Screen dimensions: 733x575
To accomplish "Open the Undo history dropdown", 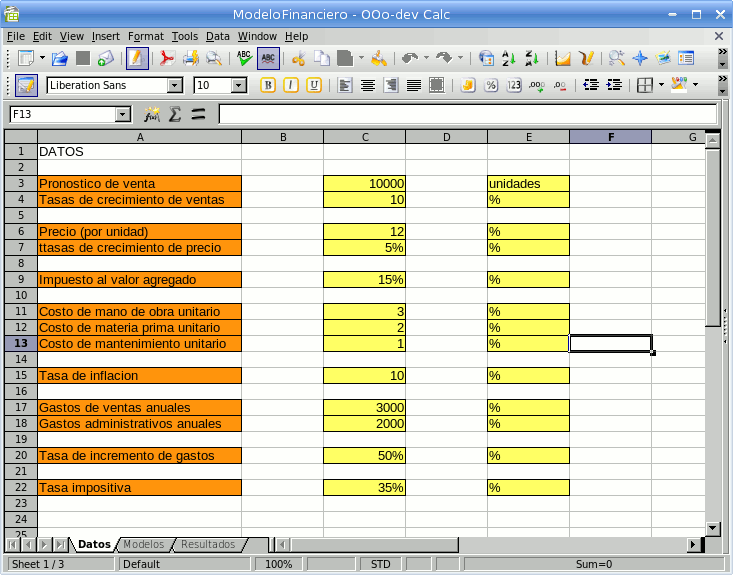I will (426, 58).
